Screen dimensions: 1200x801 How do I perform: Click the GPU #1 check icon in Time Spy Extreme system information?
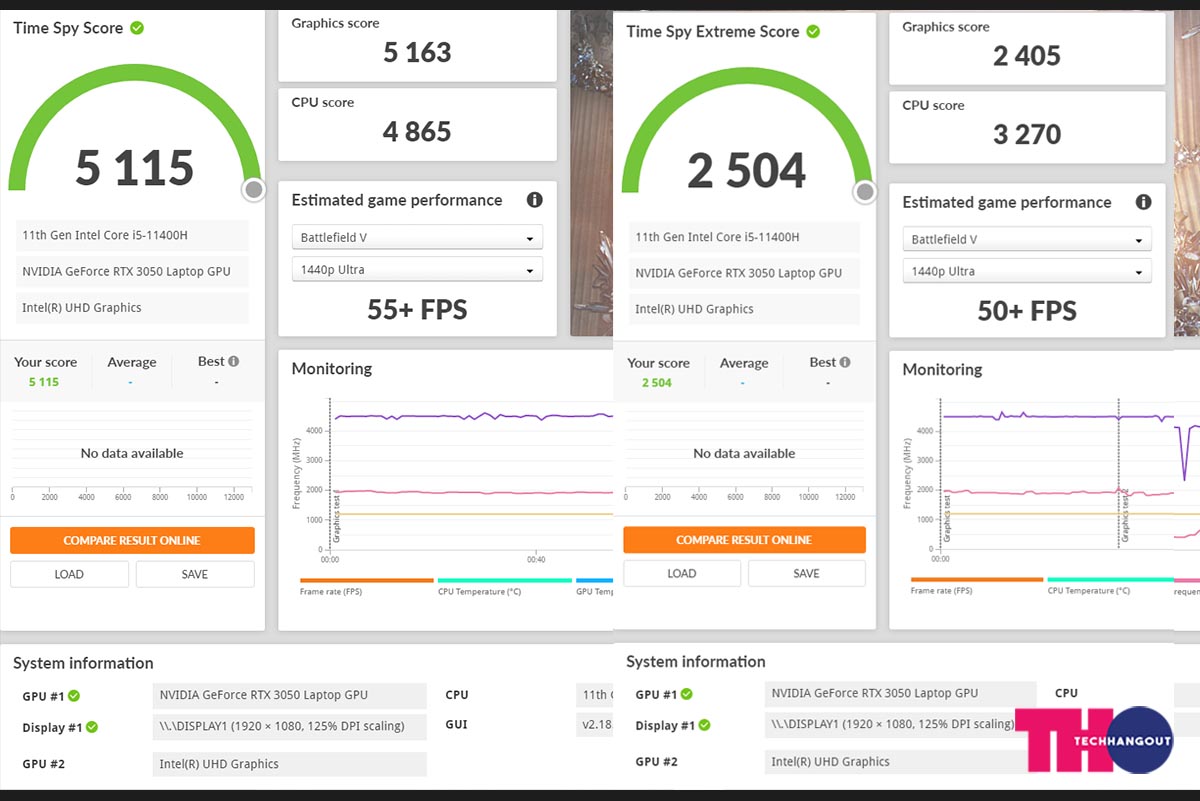[x=686, y=694]
